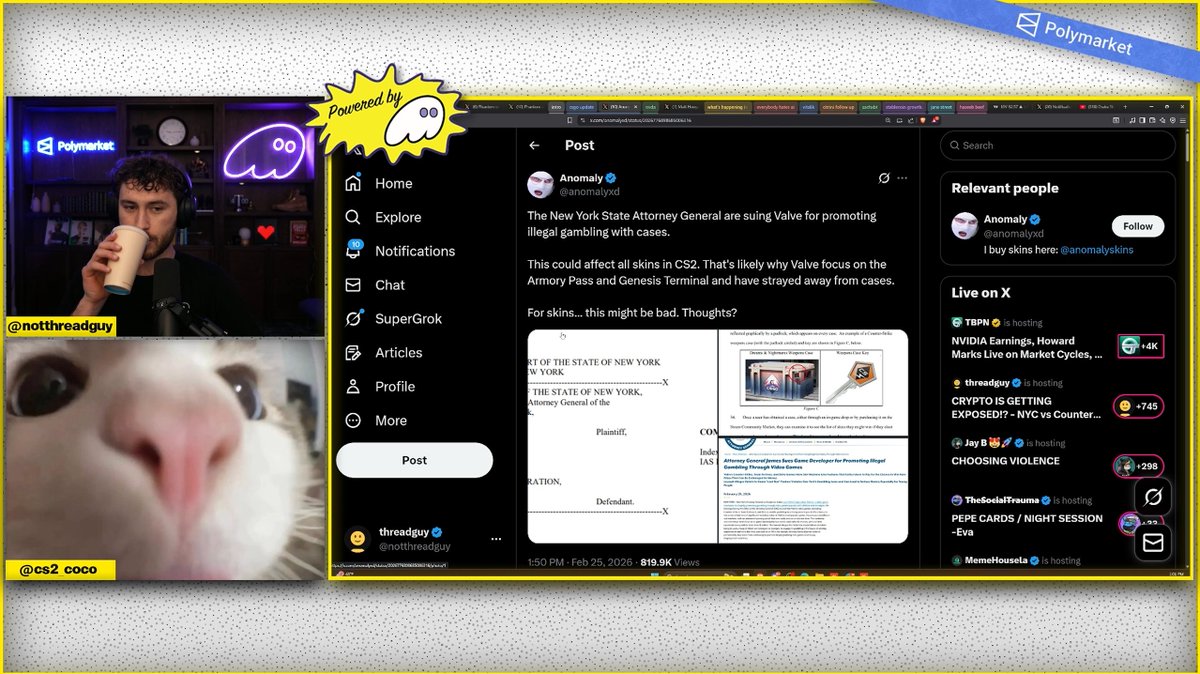This screenshot has width=1200, height=674.
Task: Switch to the "jane street" browser tab
Action: point(942,106)
